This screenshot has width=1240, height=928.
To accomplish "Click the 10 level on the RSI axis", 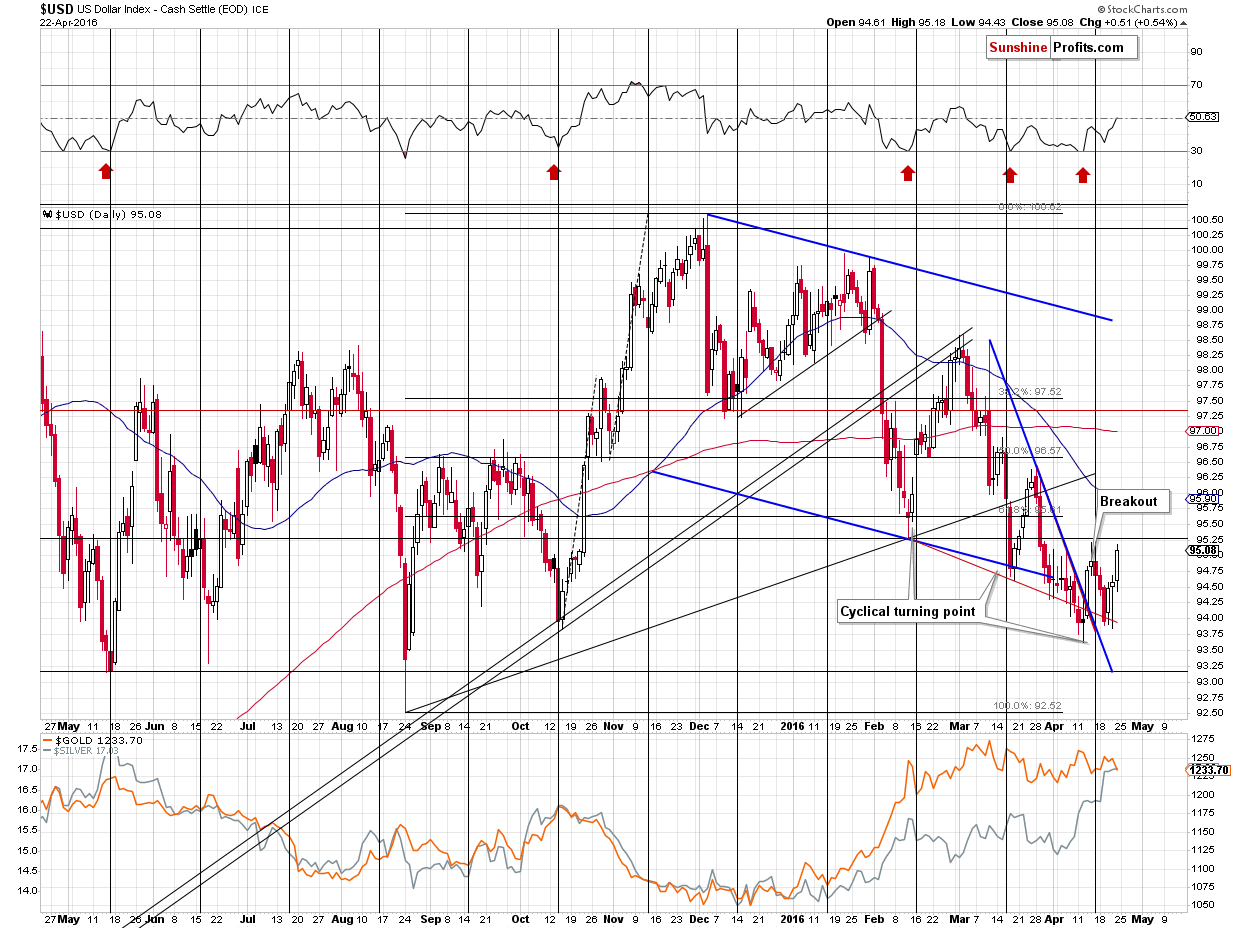I will (x=1195, y=184).
